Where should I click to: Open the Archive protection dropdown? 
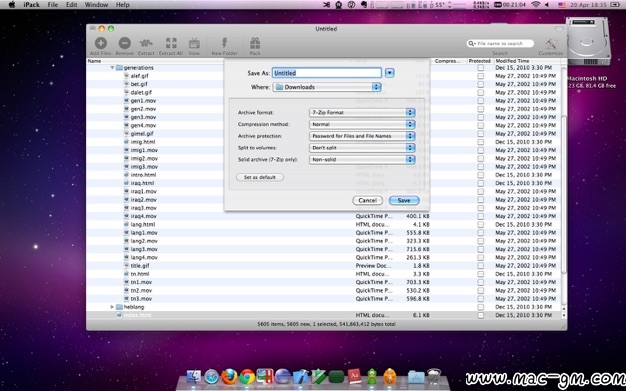[362, 136]
